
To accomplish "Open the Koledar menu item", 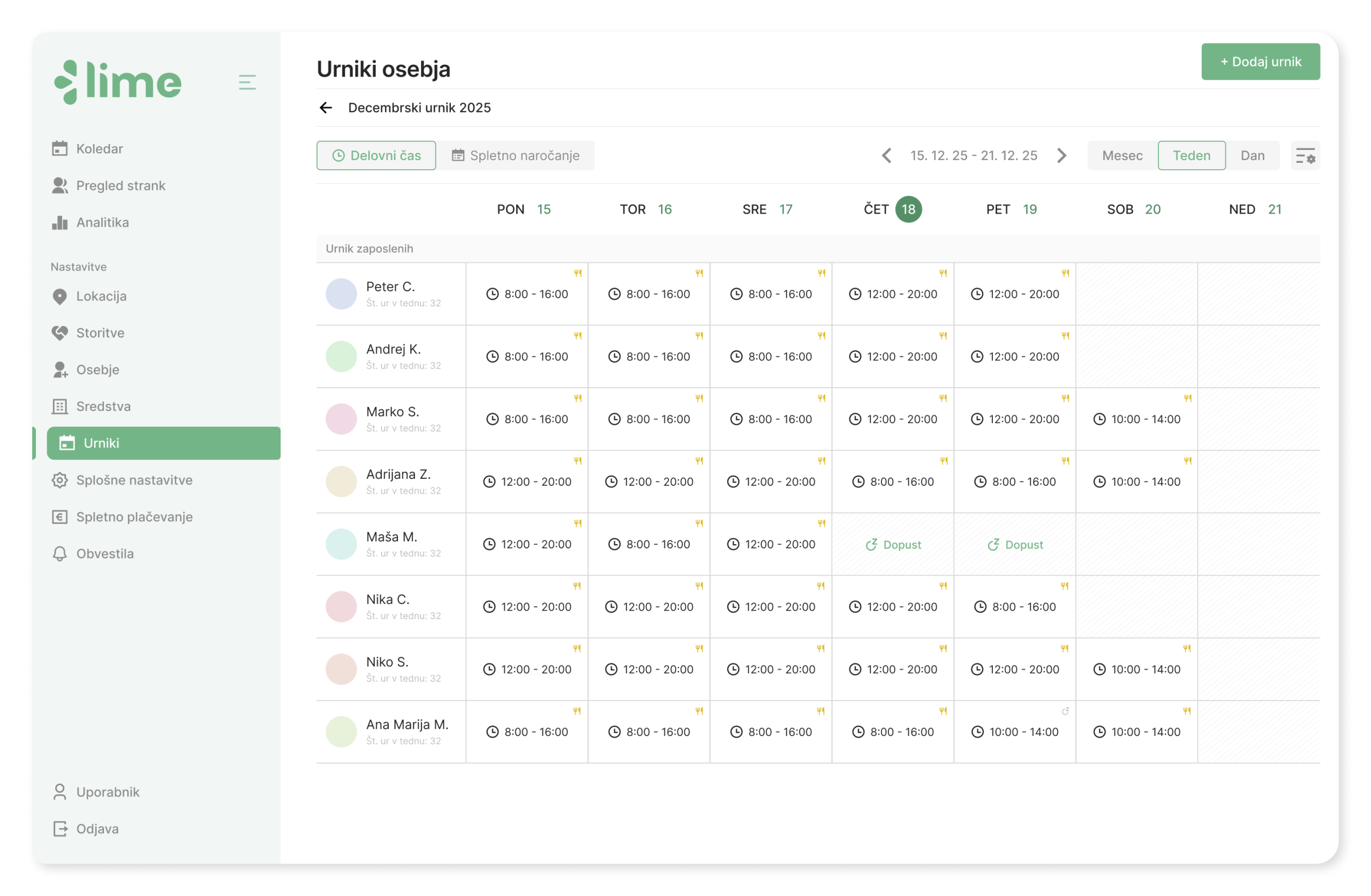I will (99, 149).
